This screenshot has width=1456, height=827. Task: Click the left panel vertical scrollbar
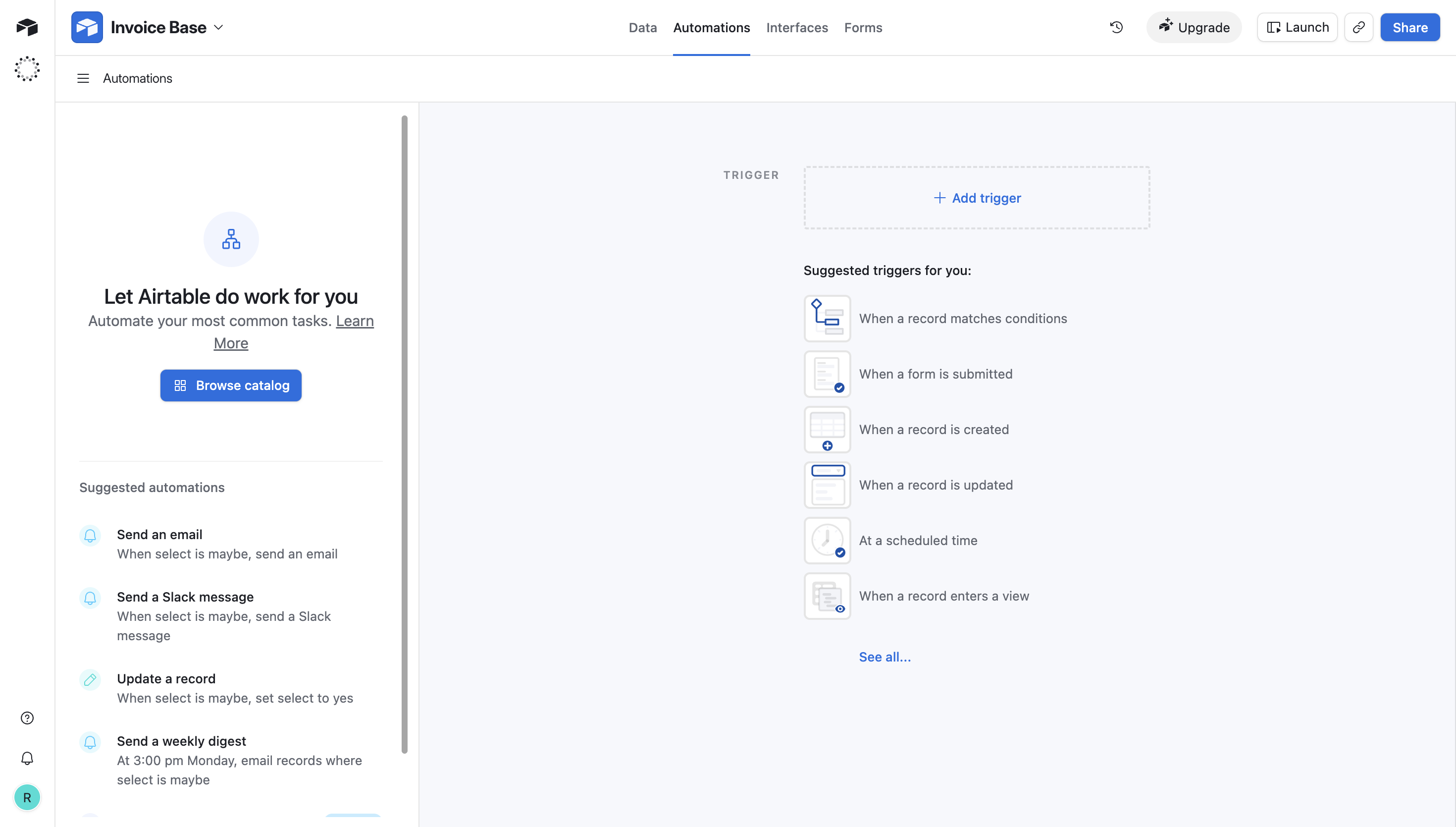pyautogui.click(x=404, y=434)
